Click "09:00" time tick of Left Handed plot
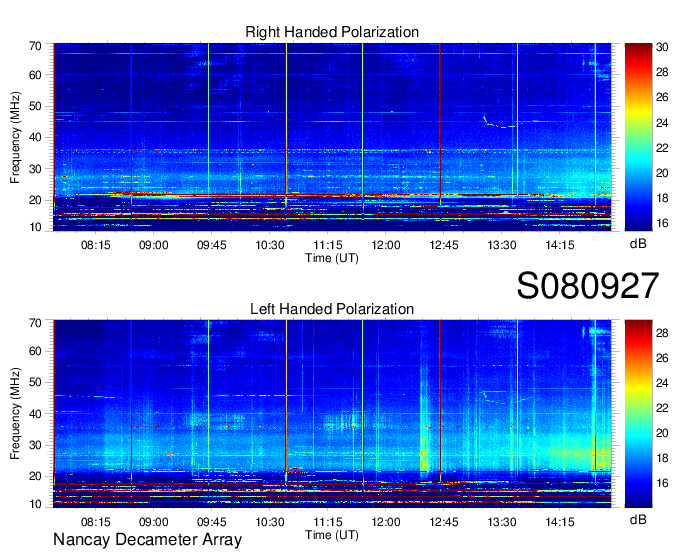 point(154,522)
